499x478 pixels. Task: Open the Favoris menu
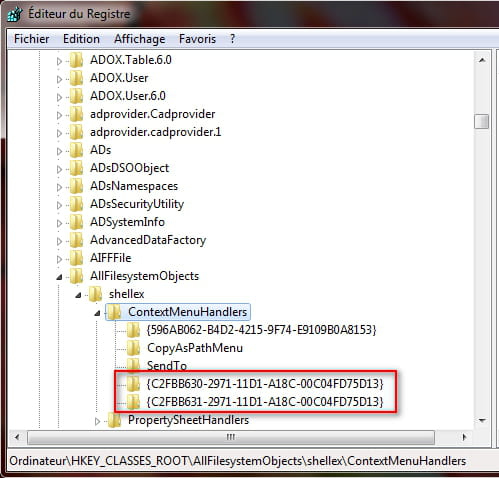coord(197,39)
